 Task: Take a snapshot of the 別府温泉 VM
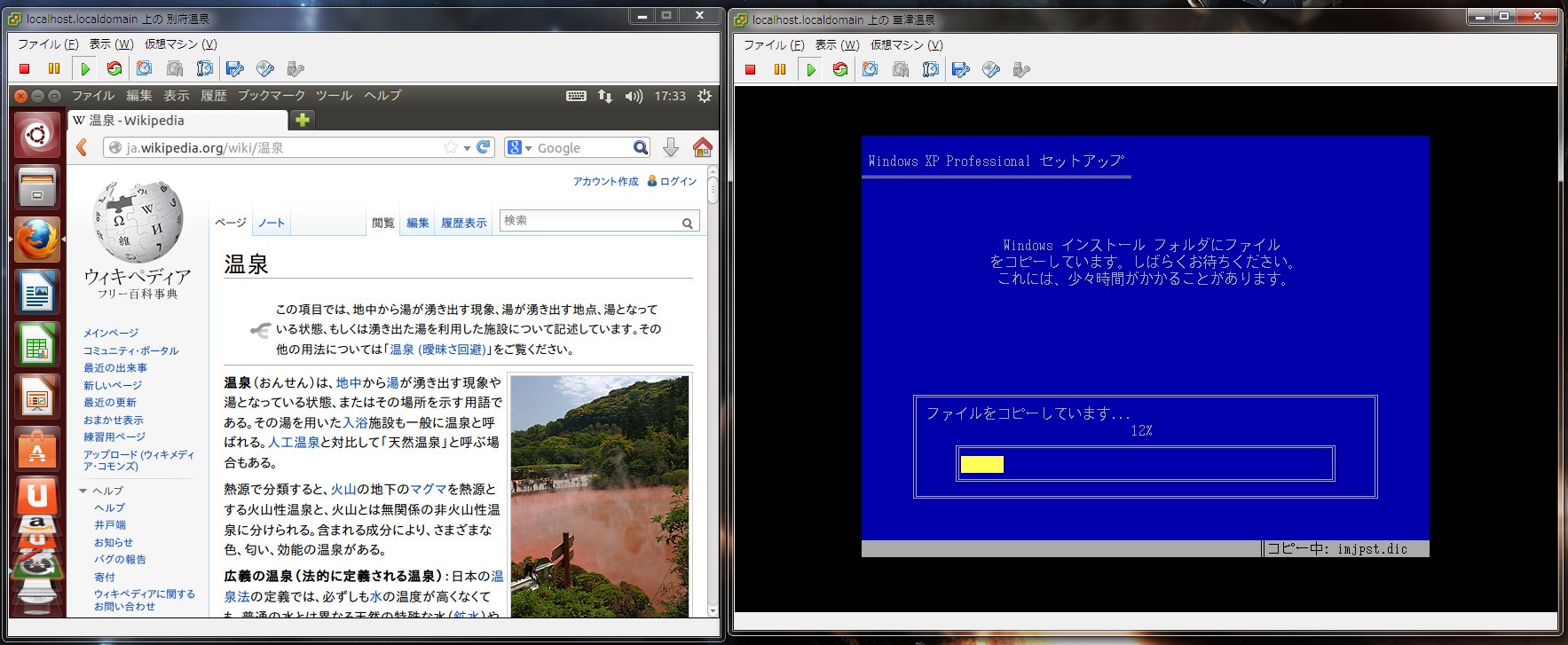145,68
